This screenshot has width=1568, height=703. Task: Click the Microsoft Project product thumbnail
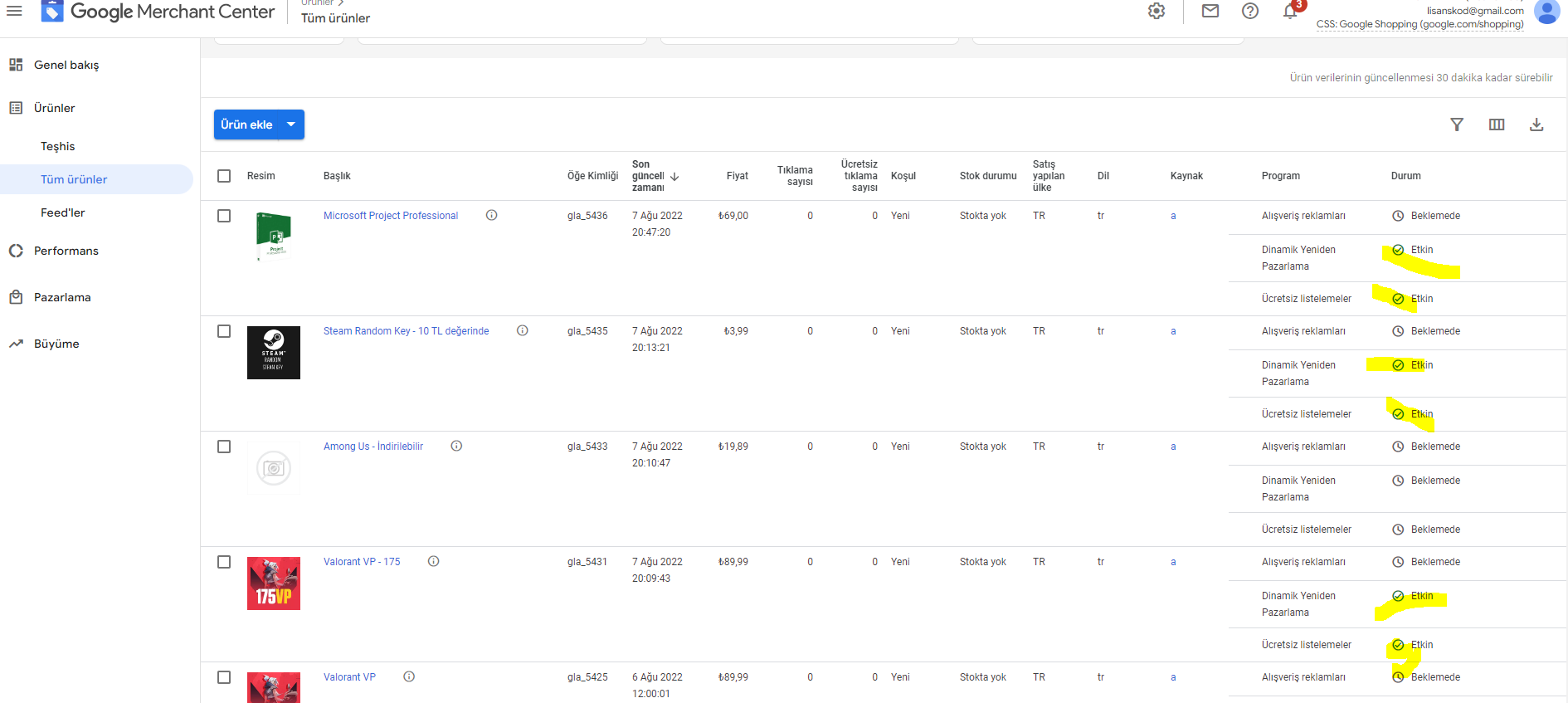(x=274, y=237)
